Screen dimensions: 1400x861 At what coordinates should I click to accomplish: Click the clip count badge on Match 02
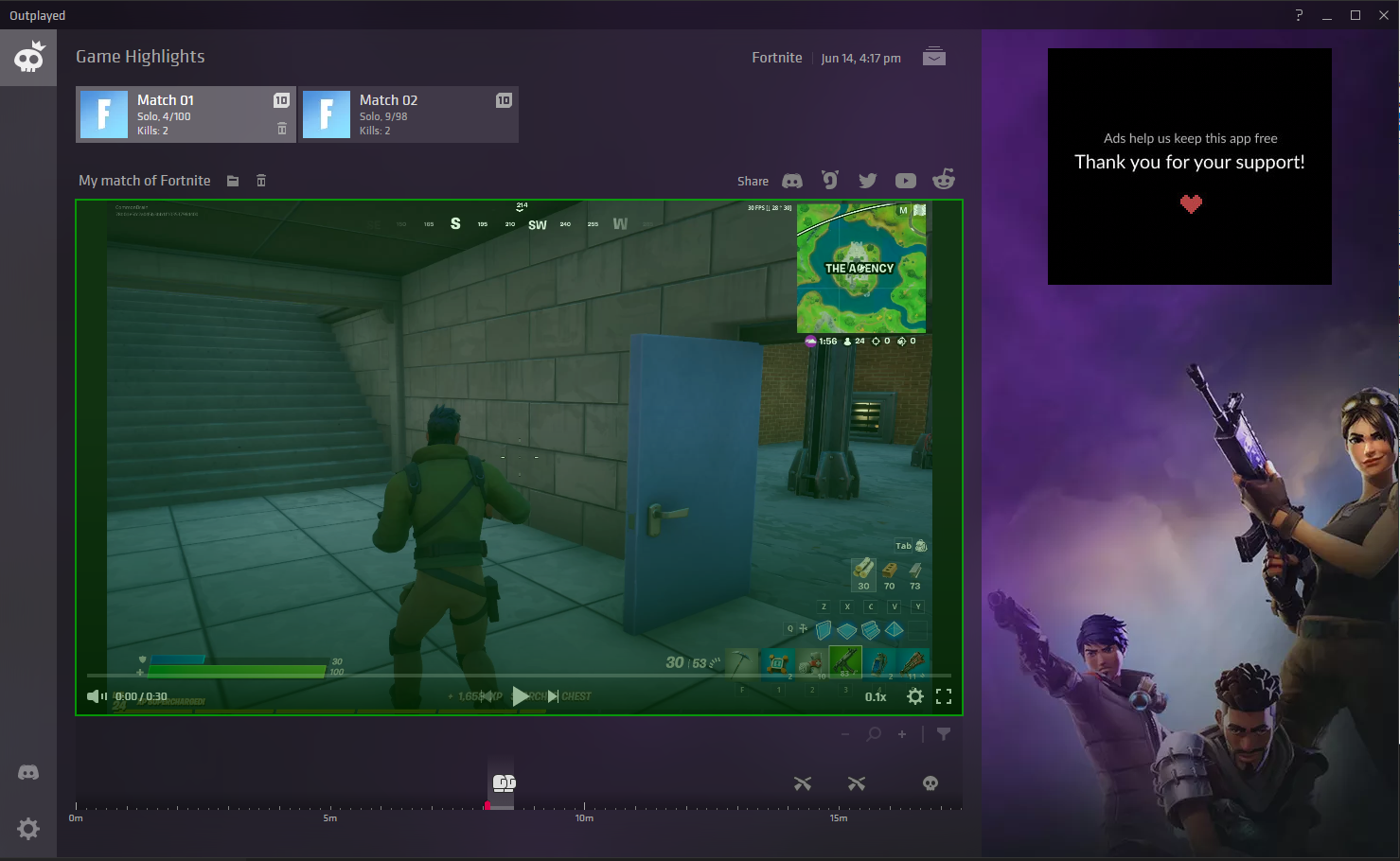504,100
